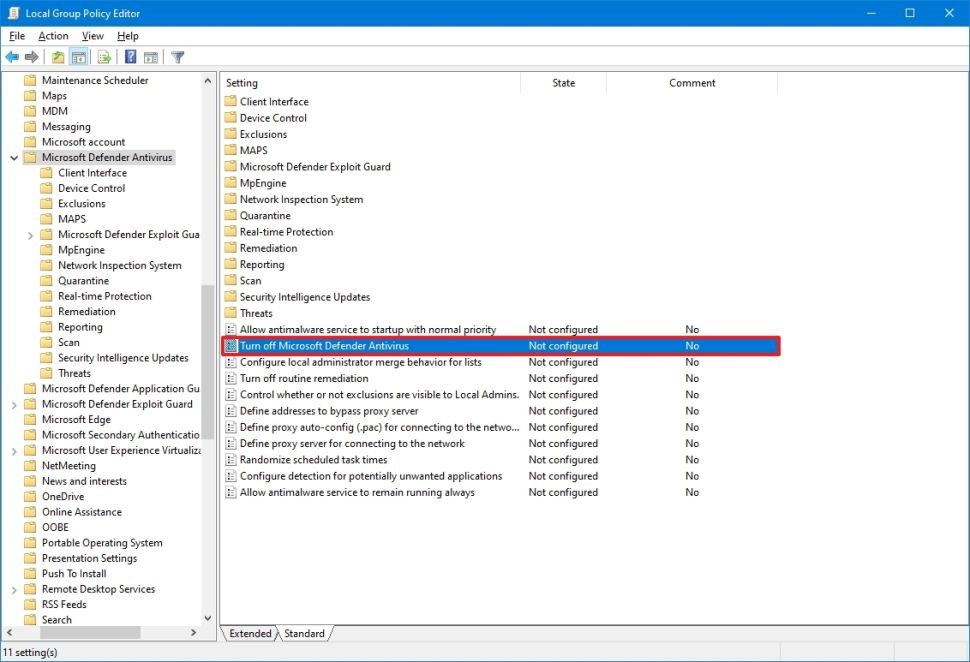Click folder icon of Microsoft Edge in tree
Image resolution: width=970 pixels, height=662 pixels.
click(x=30, y=419)
